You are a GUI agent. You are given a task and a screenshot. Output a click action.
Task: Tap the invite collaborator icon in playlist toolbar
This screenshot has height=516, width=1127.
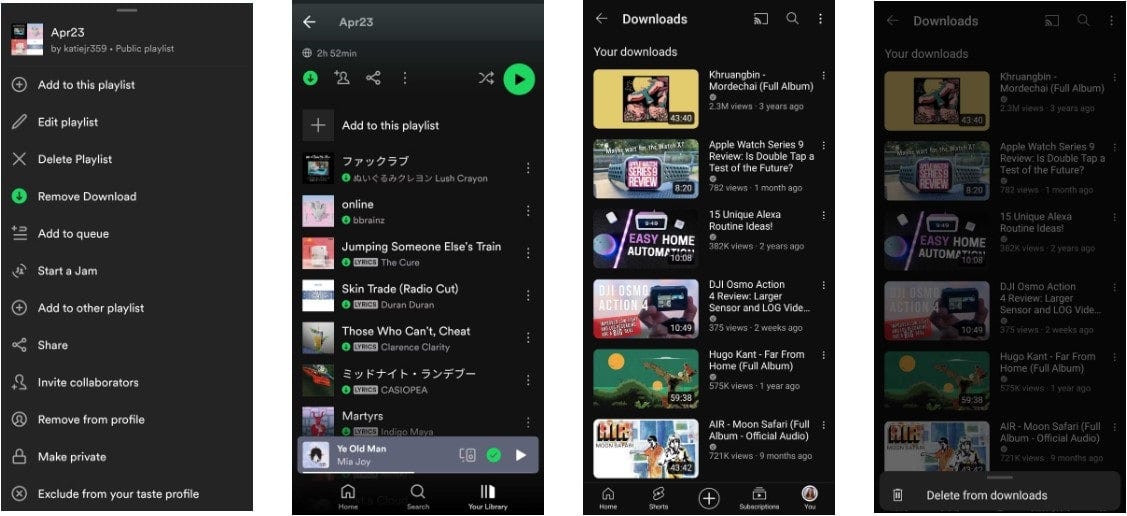(342, 78)
